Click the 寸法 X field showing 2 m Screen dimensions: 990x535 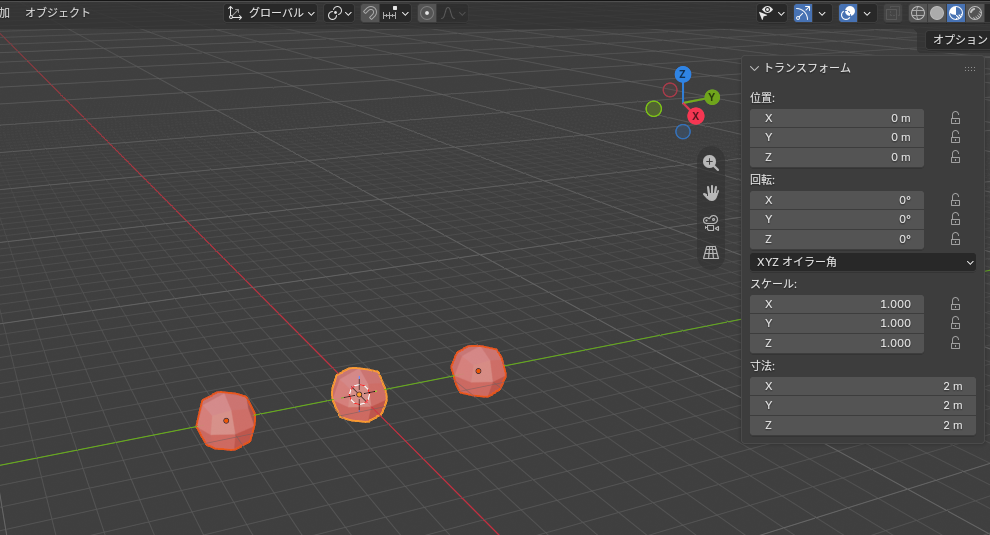click(862, 387)
